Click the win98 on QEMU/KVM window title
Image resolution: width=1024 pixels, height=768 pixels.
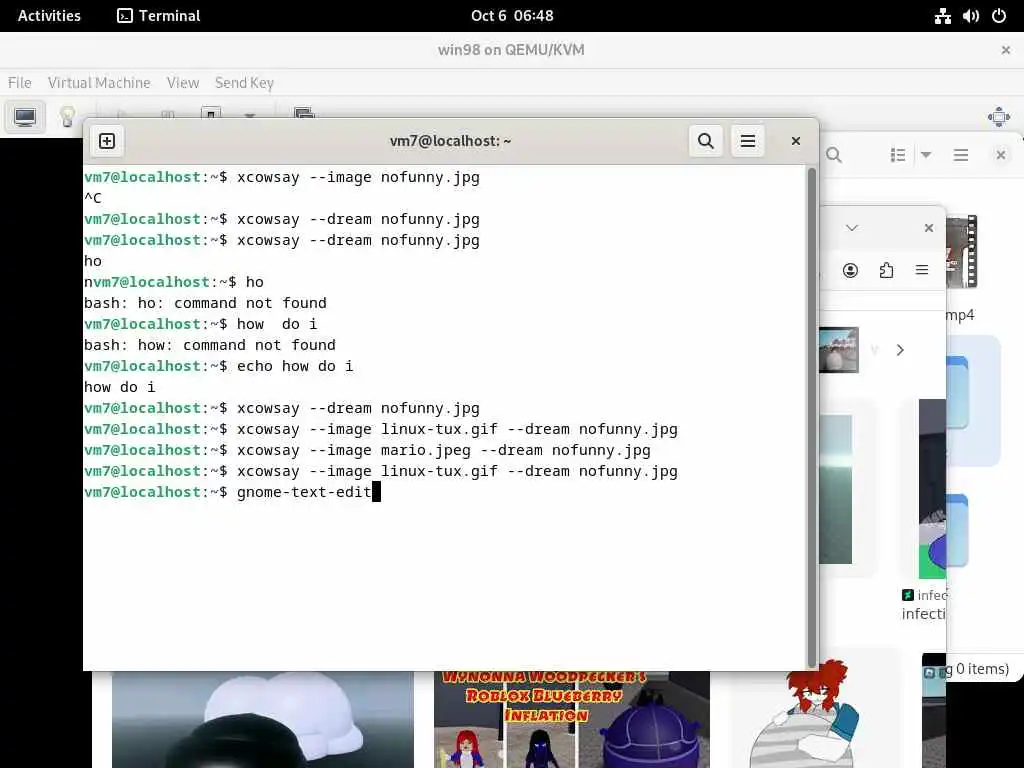tap(511, 50)
